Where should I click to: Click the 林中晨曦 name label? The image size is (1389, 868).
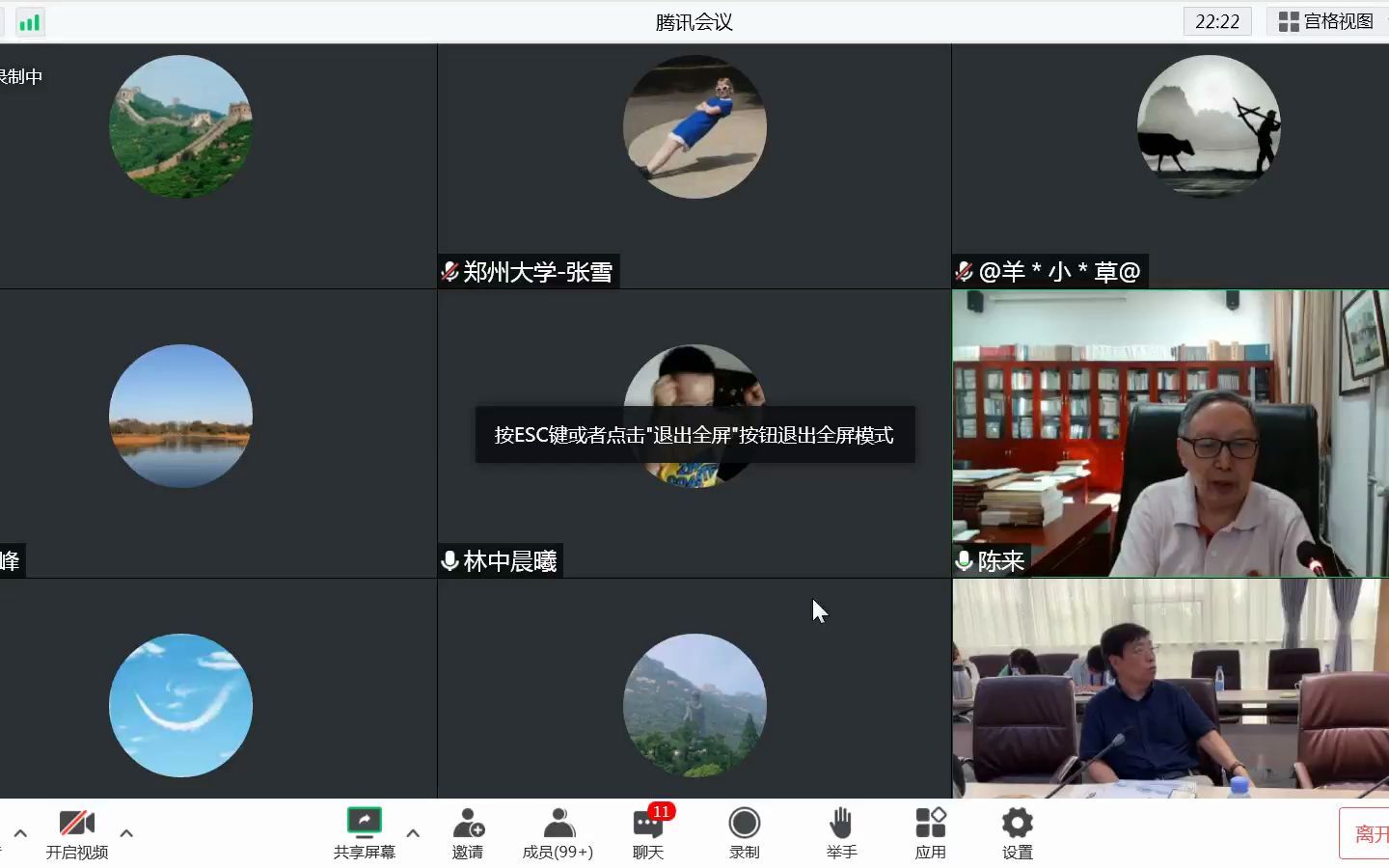[x=510, y=561]
